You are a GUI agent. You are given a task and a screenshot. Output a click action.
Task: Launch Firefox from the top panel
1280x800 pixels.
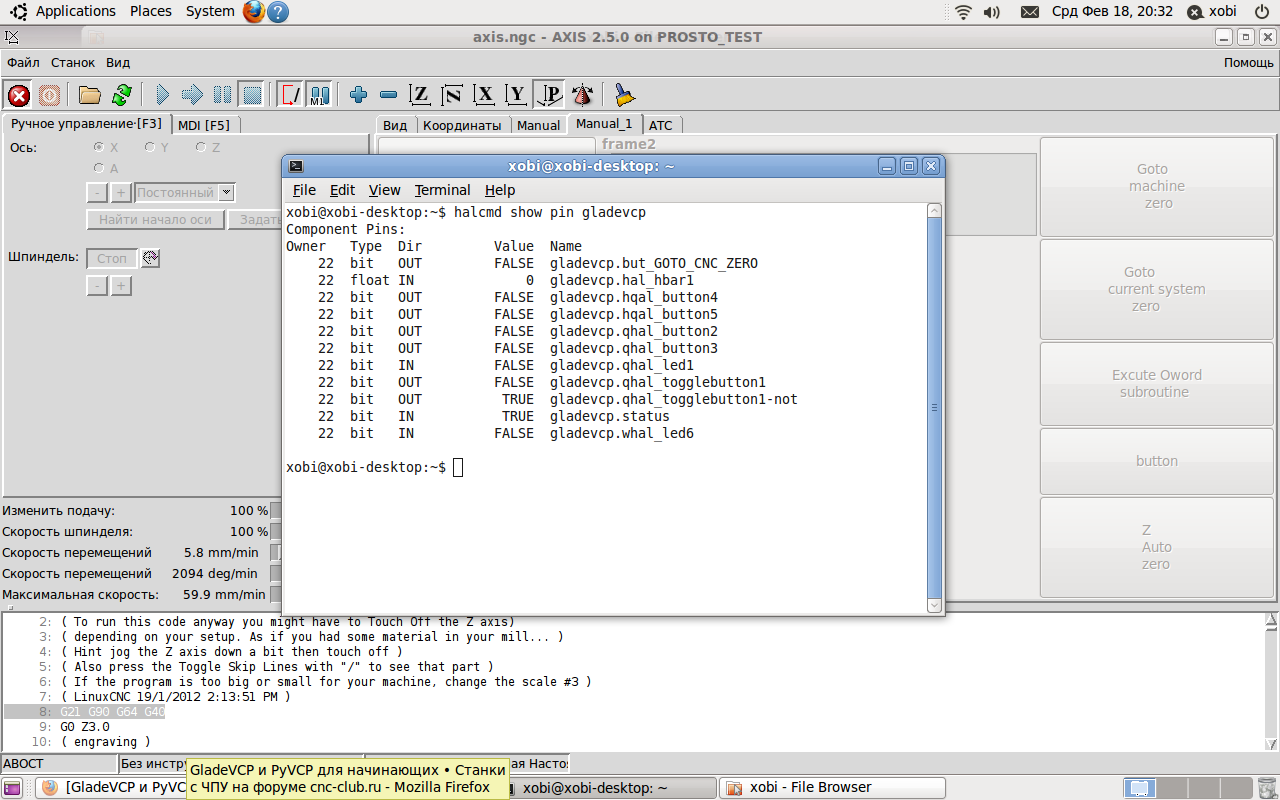254,12
